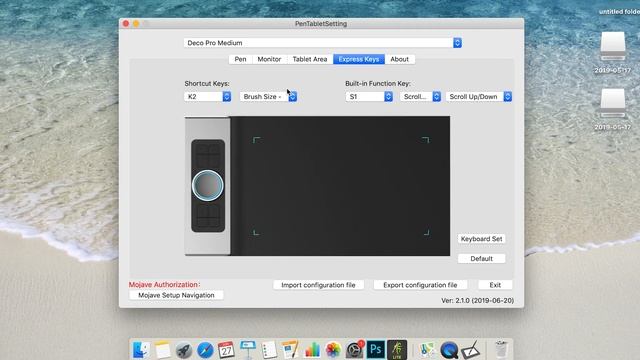Select the untitled folder on desktop
640x360 pixels.
618,11
